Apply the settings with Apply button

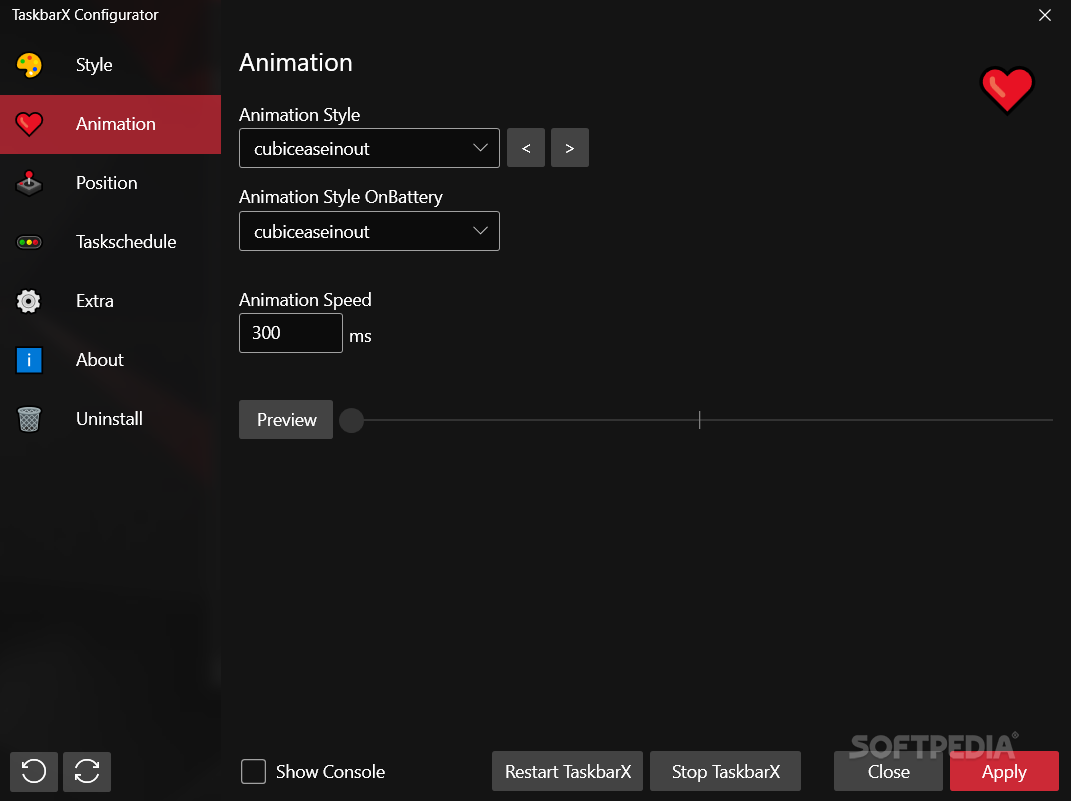[1004, 772]
